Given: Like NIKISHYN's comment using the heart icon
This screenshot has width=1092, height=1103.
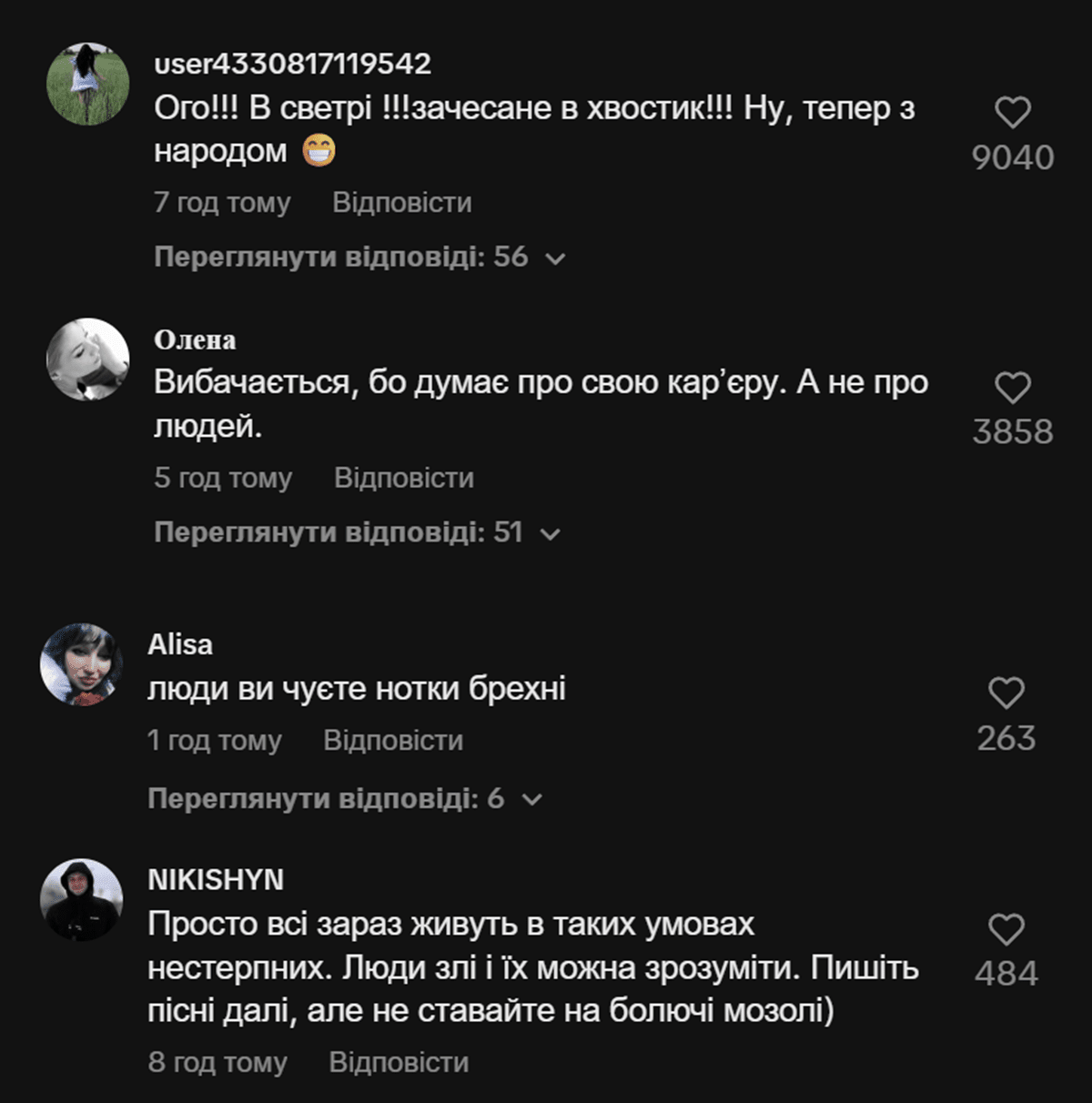Looking at the screenshot, I should [1006, 929].
